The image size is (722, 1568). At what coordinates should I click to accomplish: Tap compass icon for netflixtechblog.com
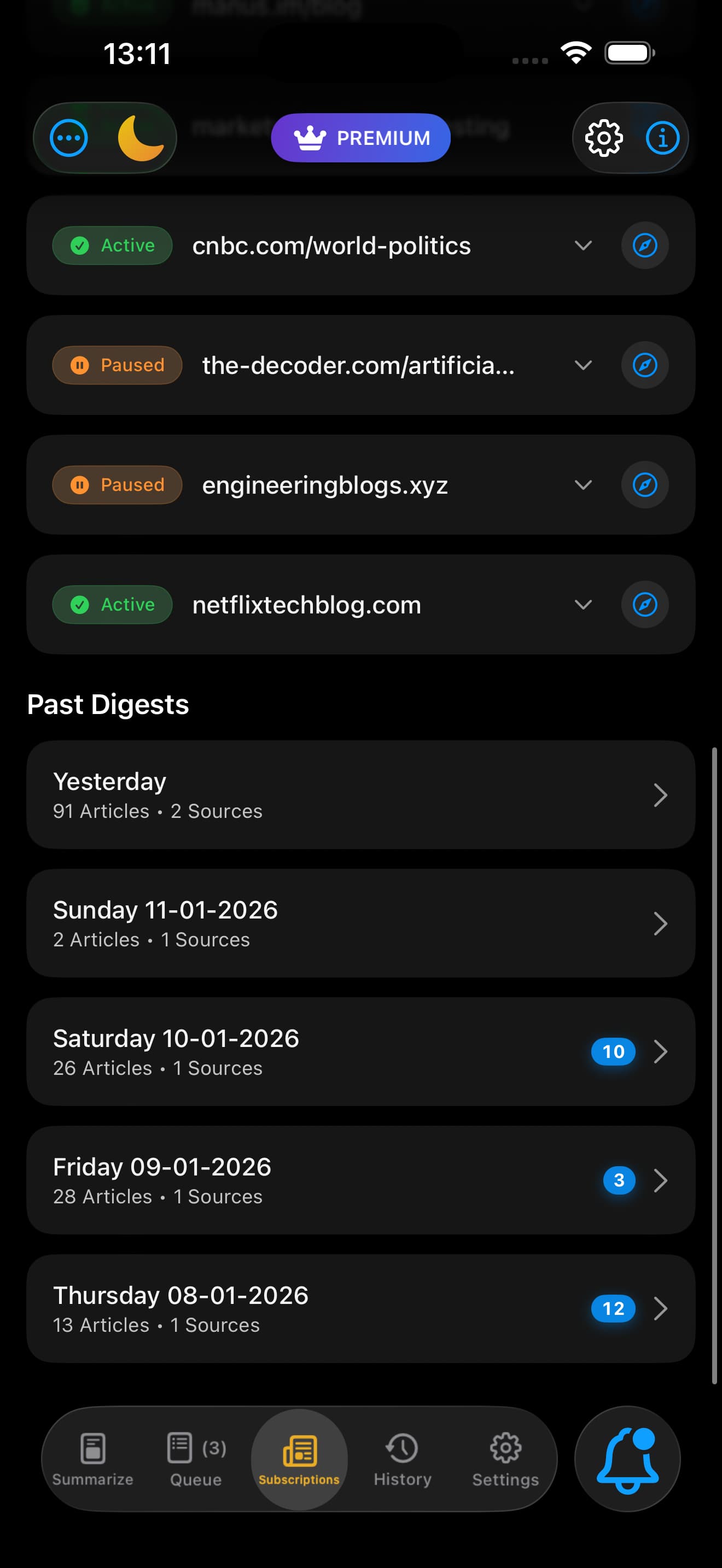645,605
